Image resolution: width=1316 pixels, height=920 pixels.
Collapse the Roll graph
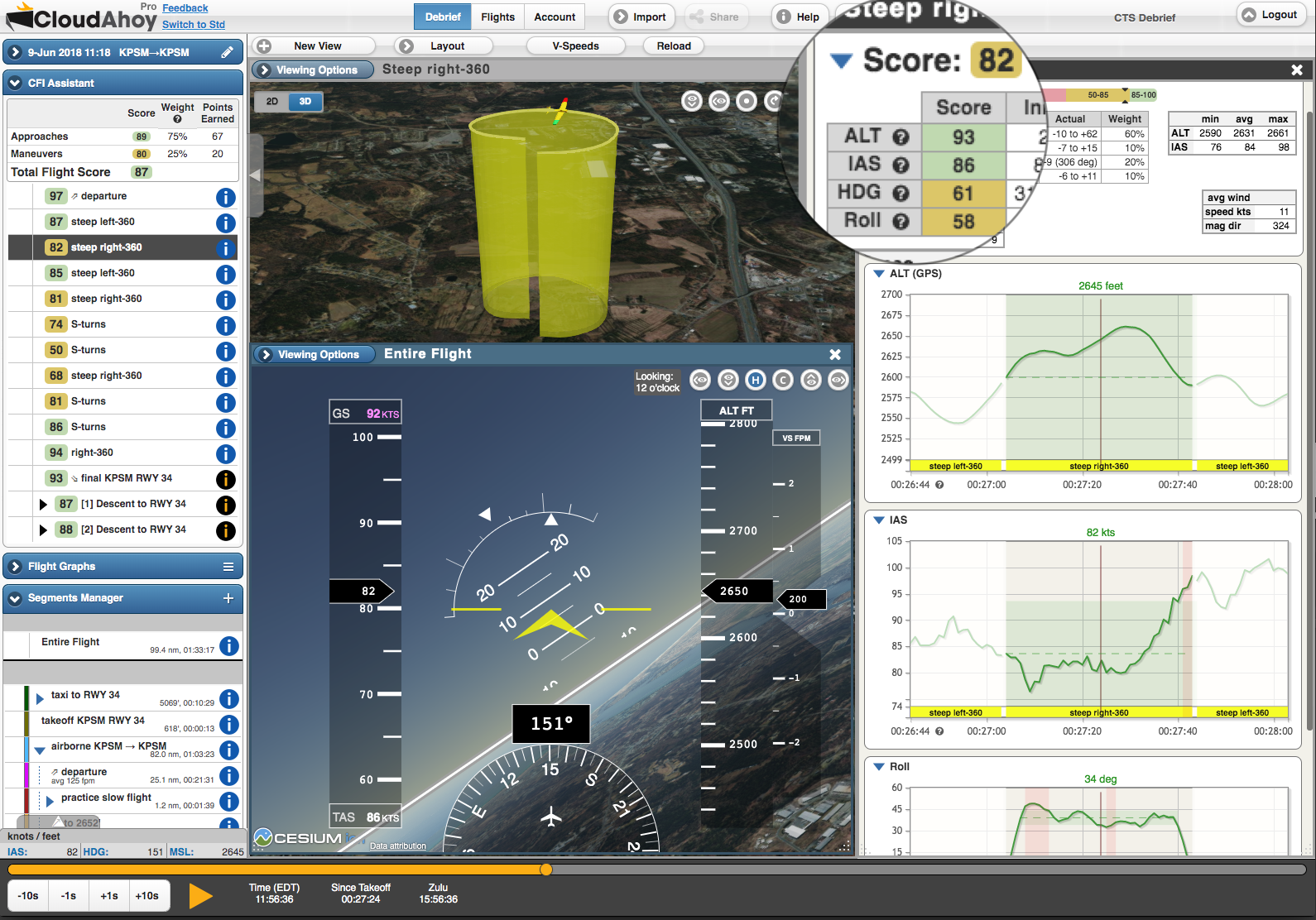tap(879, 767)
